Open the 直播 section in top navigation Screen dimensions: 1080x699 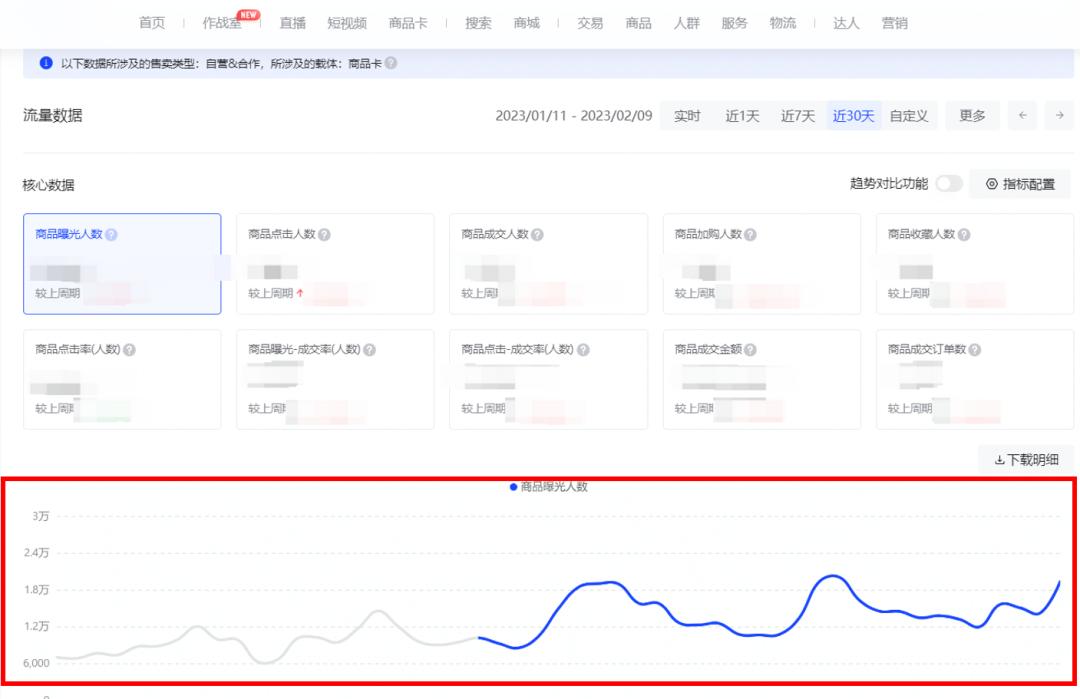point(291,23)
